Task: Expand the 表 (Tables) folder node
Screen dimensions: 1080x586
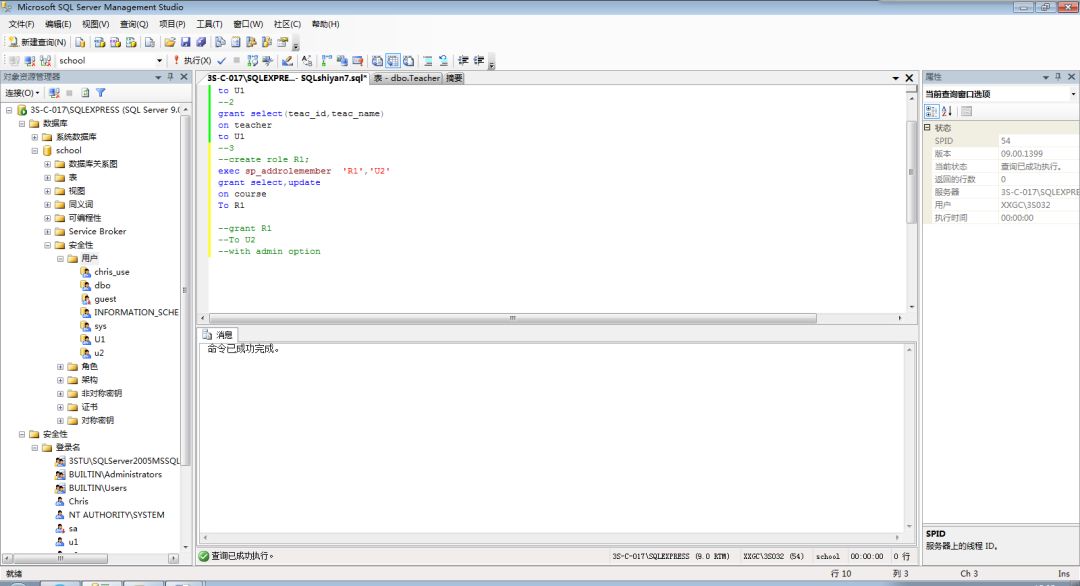Action: [48, 177]
